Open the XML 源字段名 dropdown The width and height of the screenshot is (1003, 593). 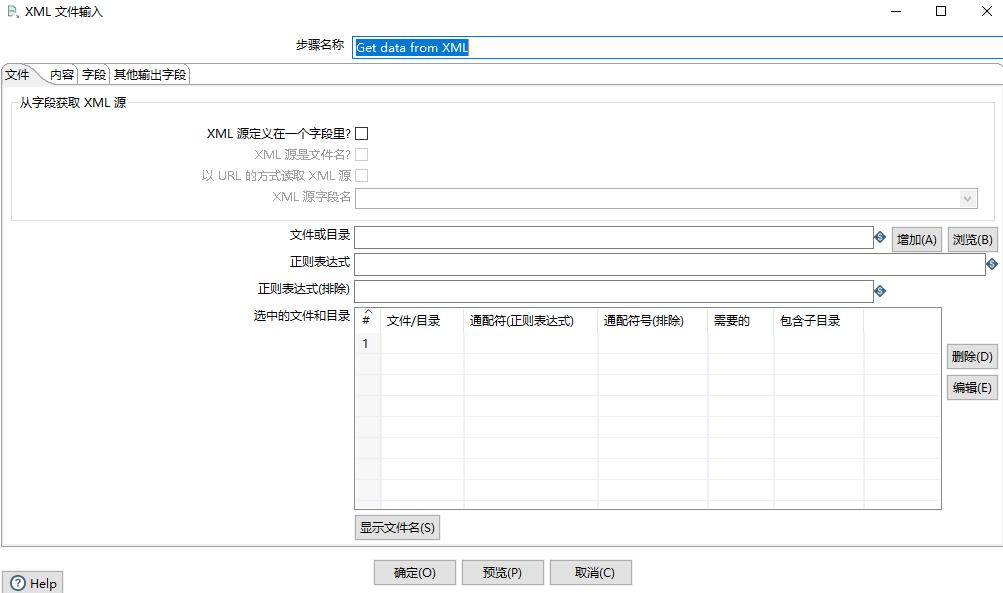(967, 198)
